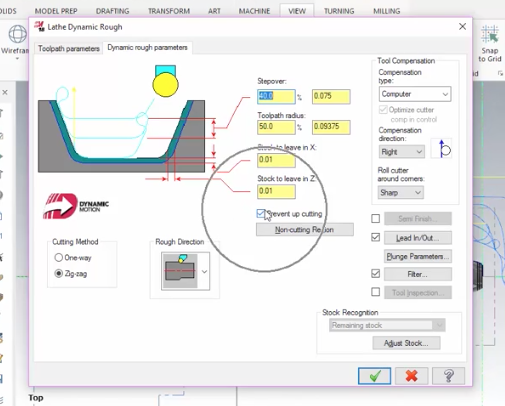This screenshot has height=406, width=505.
Task: Uncheck the Lead In/Out checkbox
Action: [376, 237]
